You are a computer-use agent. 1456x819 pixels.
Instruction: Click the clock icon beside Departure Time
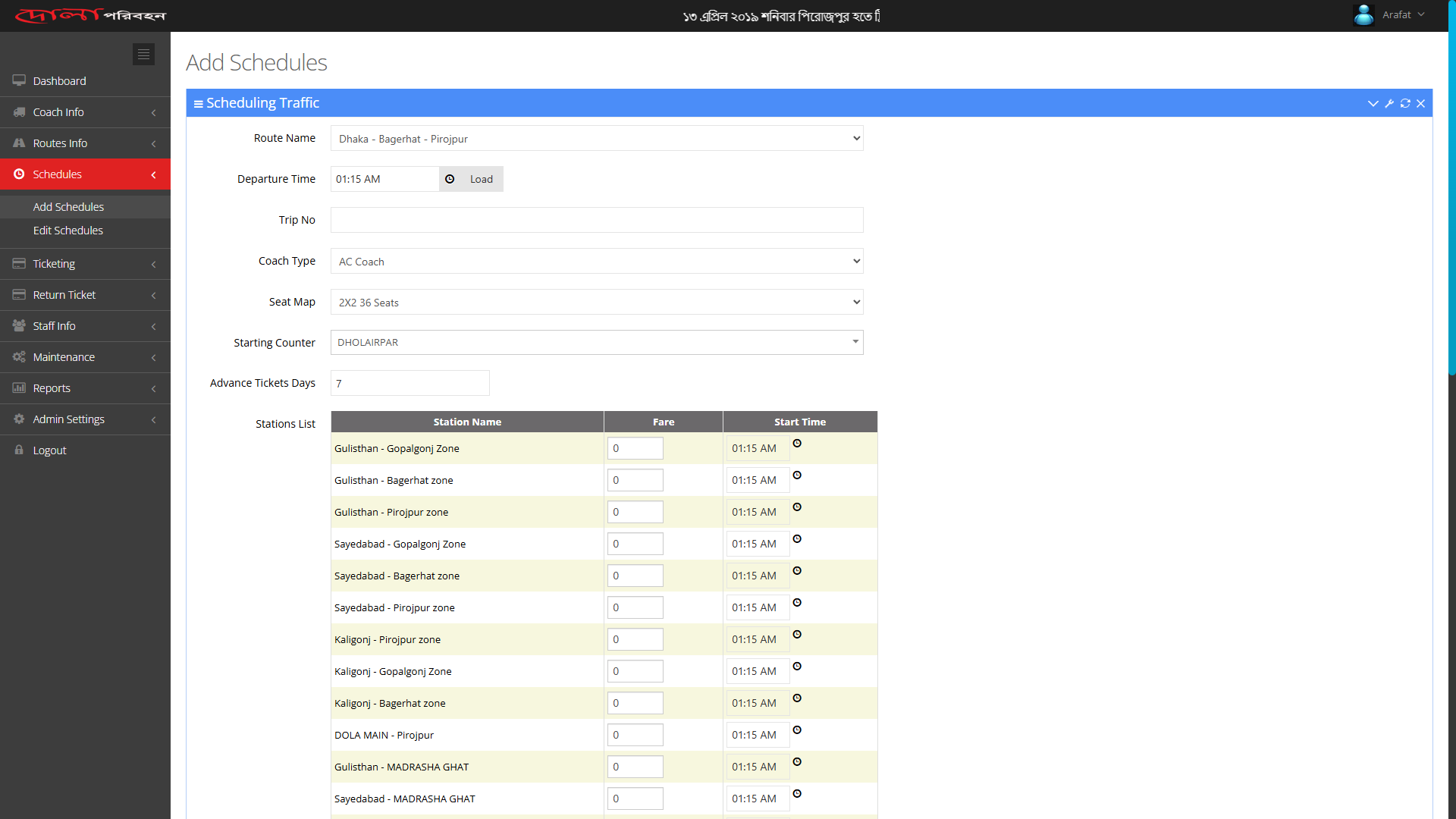pyautogui.click(x=450, y=179)
